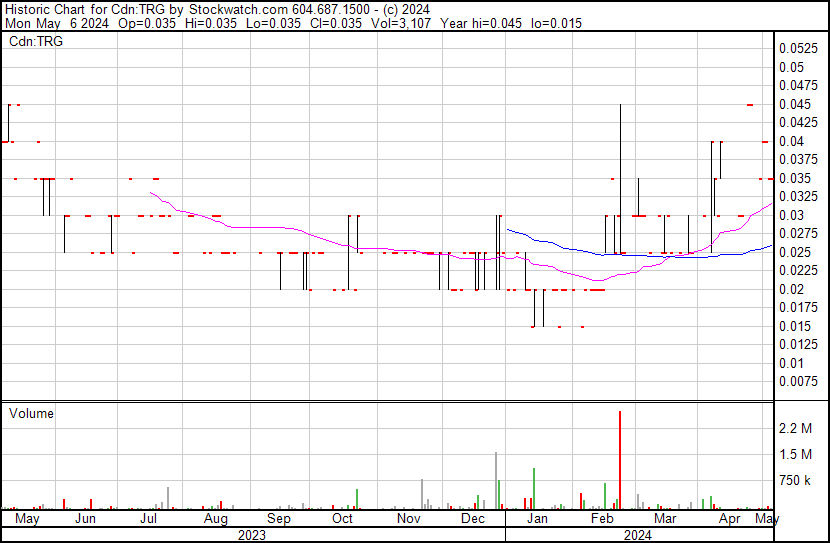Click the 0.01 price axis label
Image resolution: width=830 pixels, height=543 pixels.
coord(791,363)
